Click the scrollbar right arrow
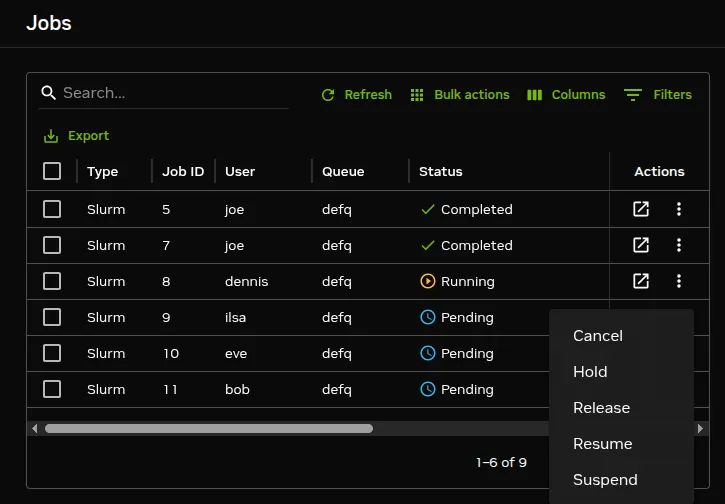725x504 pixels. pyautogui.click(x=700, y=429)
